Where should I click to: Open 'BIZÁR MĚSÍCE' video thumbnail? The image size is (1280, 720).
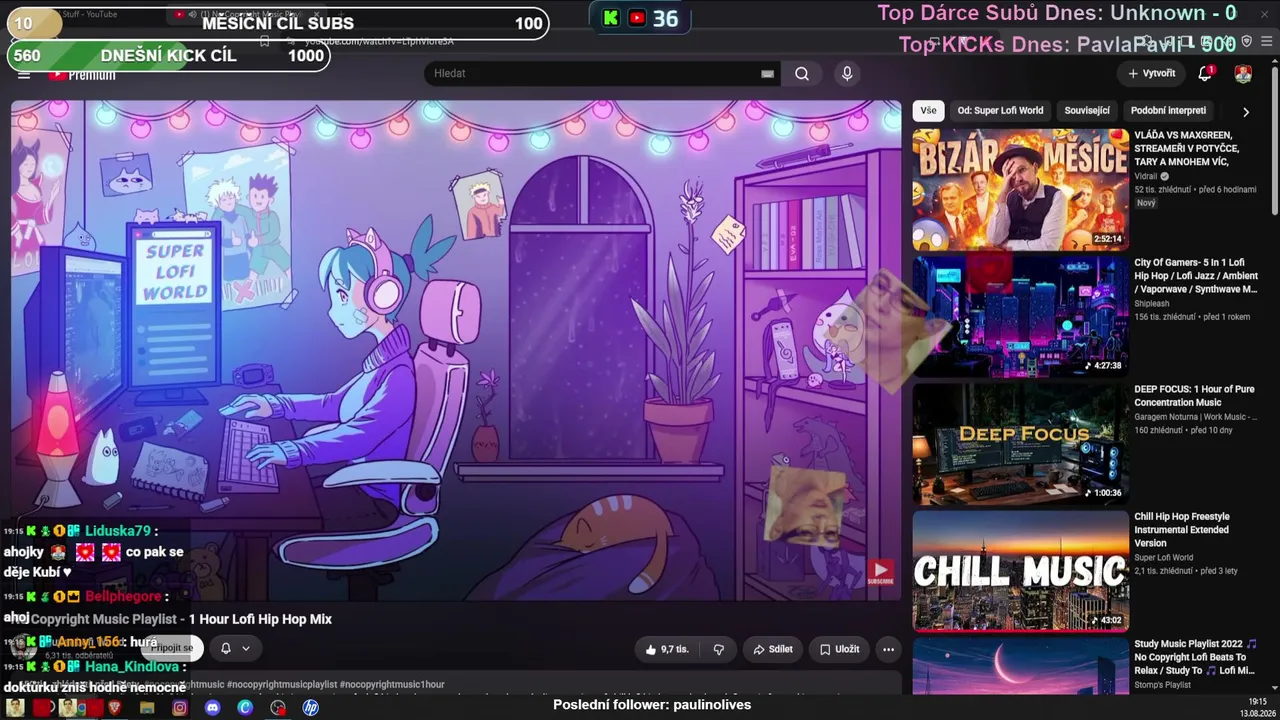point(1020,190)
